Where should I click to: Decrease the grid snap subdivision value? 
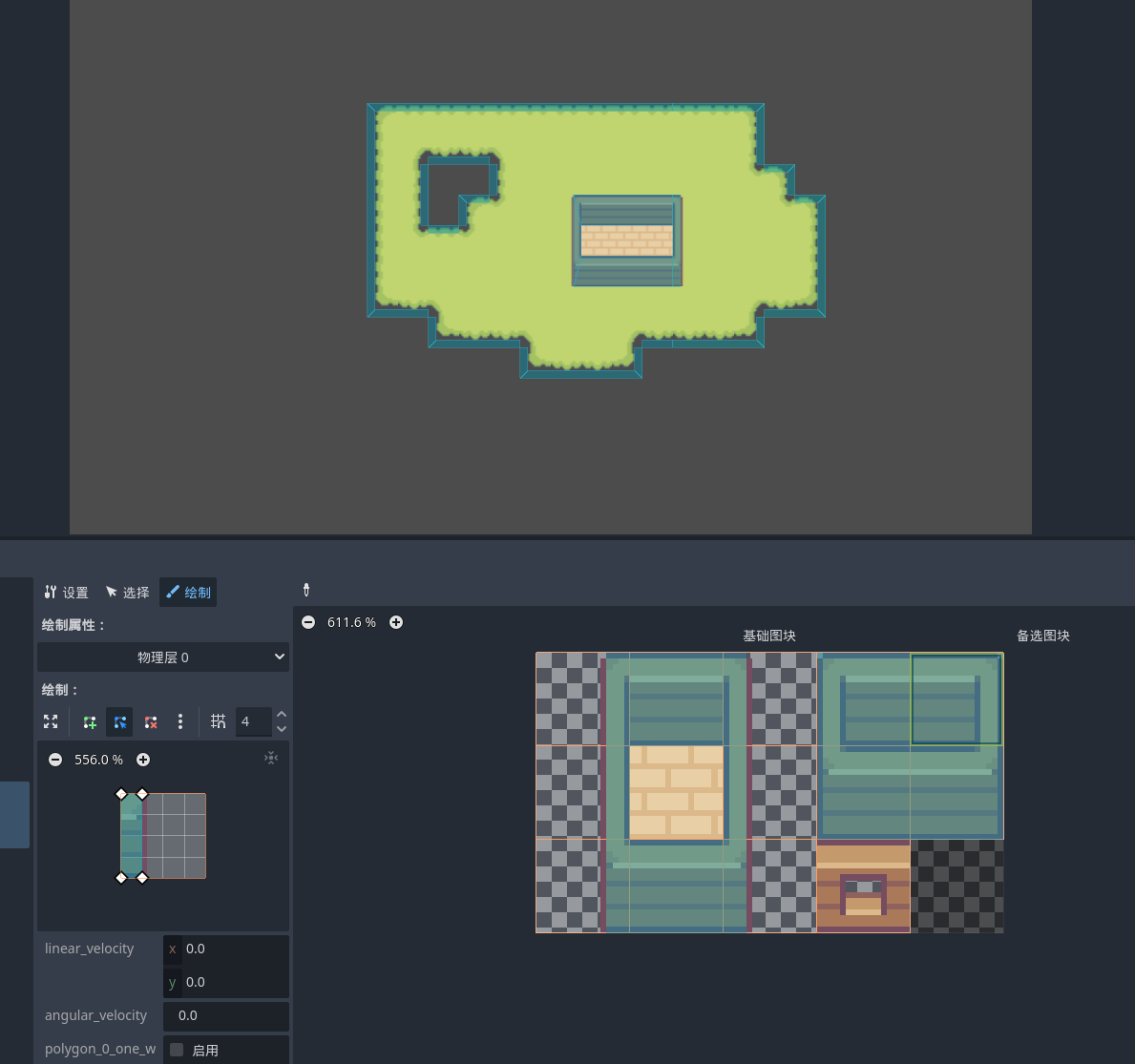(x=282, y=729)
